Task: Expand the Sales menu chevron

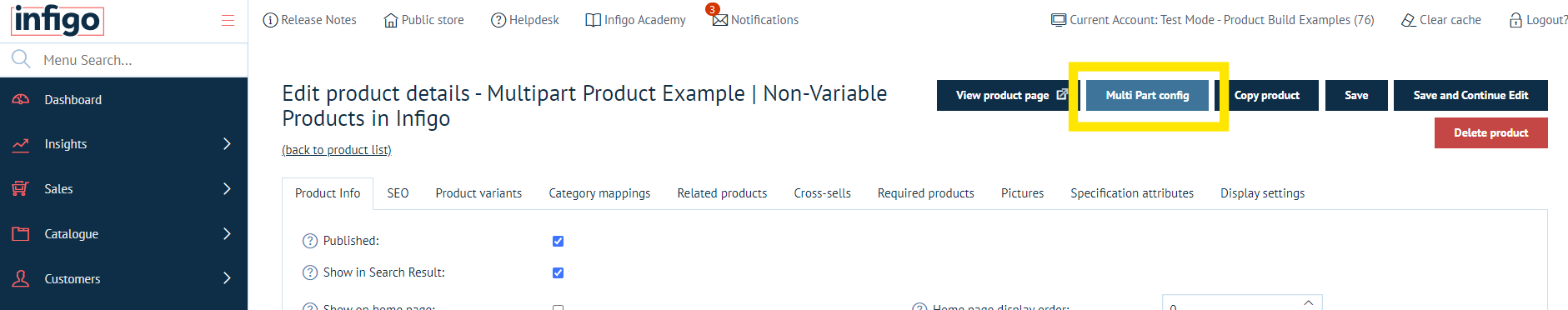Action: 227,189
